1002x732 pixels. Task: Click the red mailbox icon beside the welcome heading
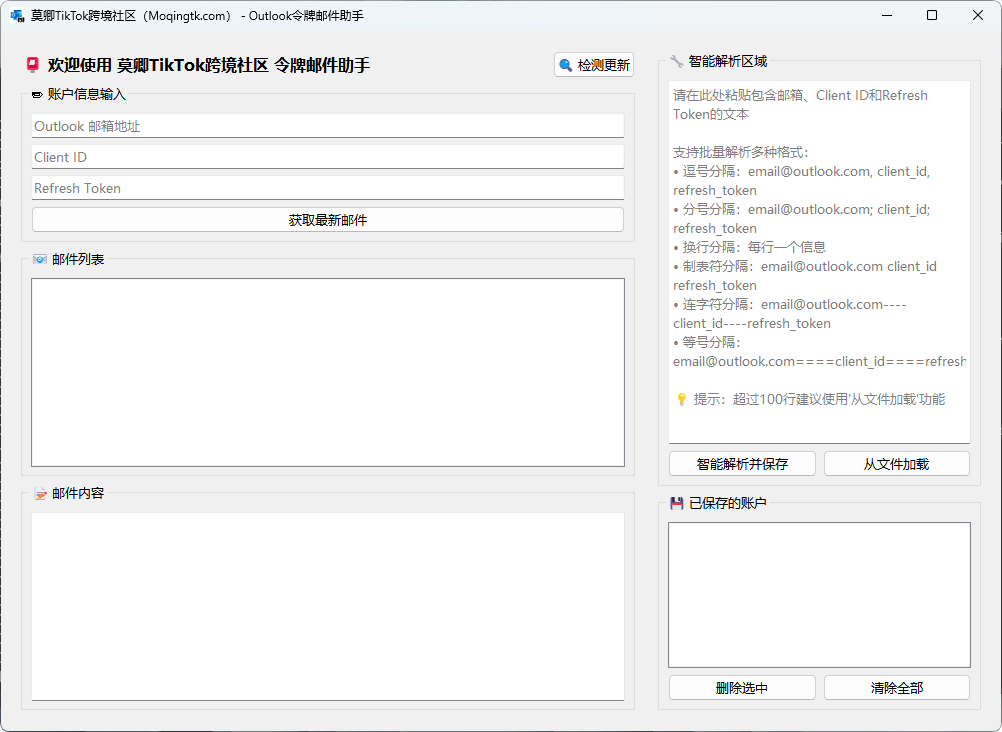coord(33,65)
